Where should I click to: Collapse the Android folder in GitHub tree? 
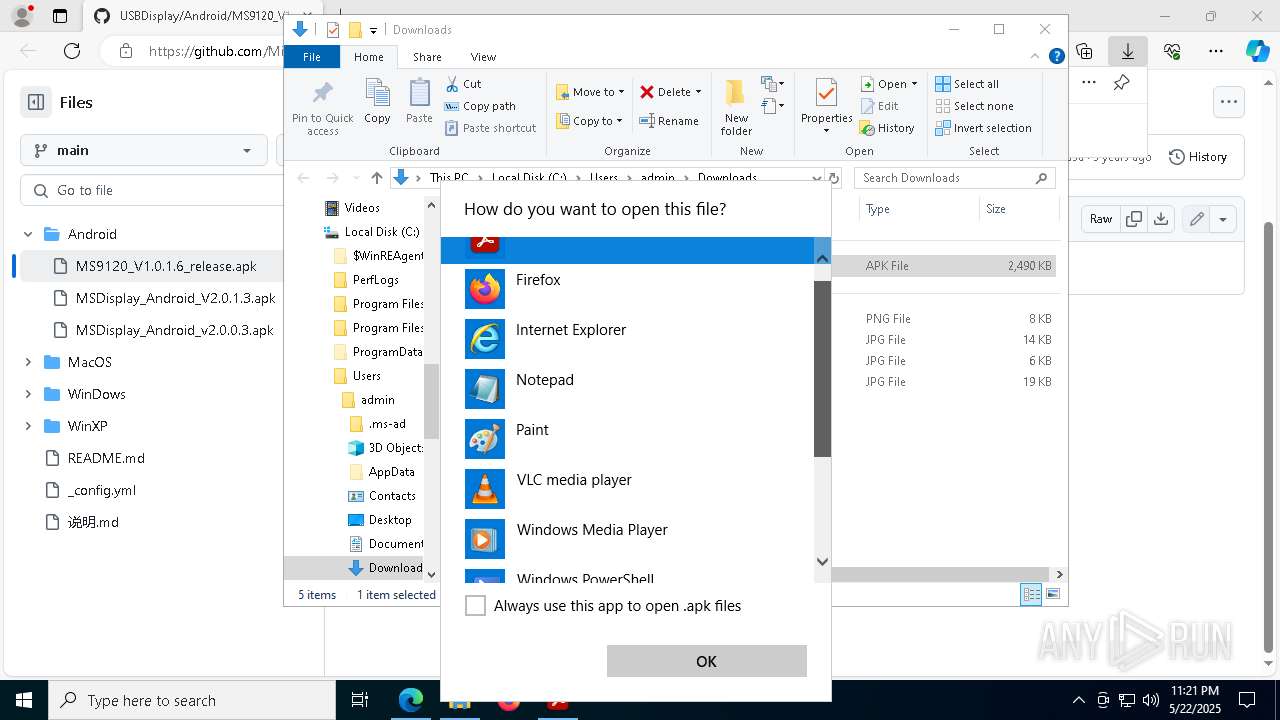(x=28, y=234)
